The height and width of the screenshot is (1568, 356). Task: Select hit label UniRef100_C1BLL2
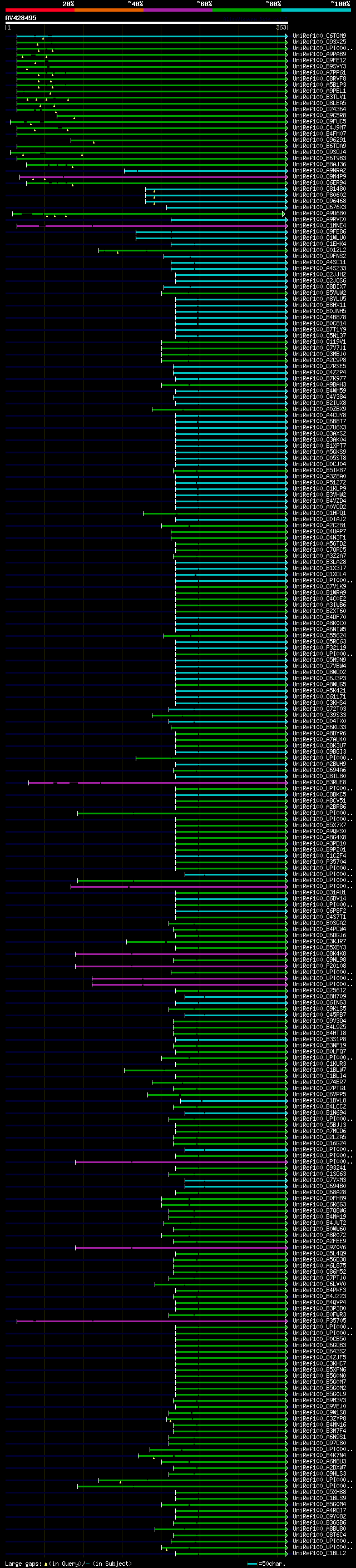click(x=319, y=1554)
